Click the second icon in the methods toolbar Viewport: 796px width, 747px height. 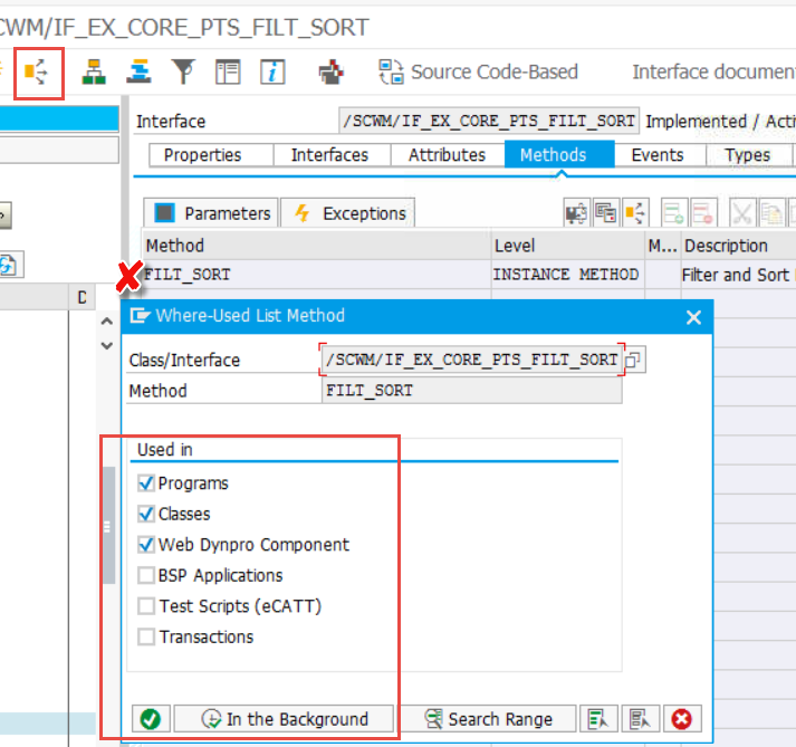pos(606,212)
